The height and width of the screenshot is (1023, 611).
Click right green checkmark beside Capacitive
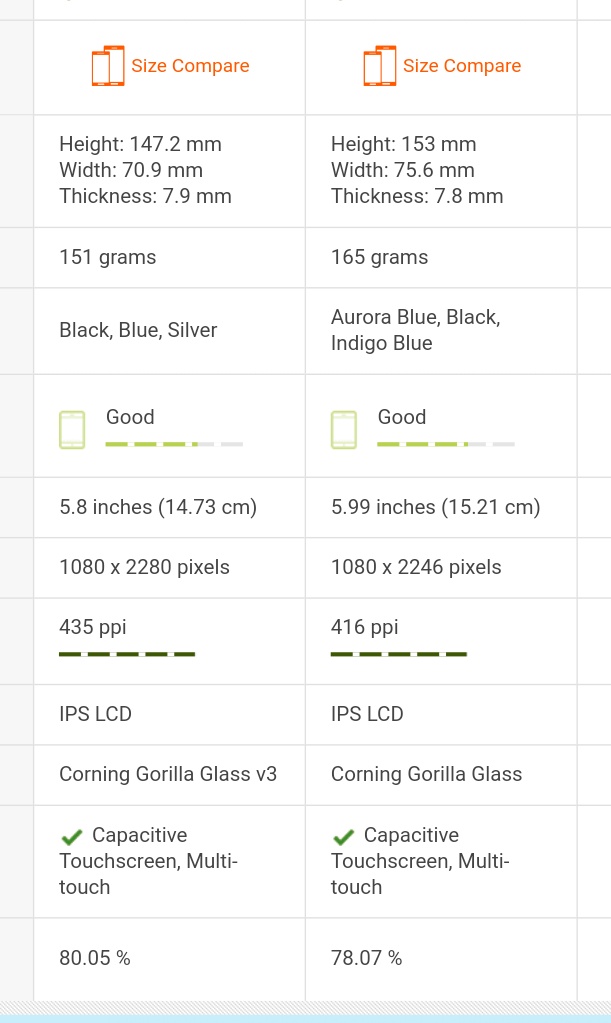pos(344,836)
